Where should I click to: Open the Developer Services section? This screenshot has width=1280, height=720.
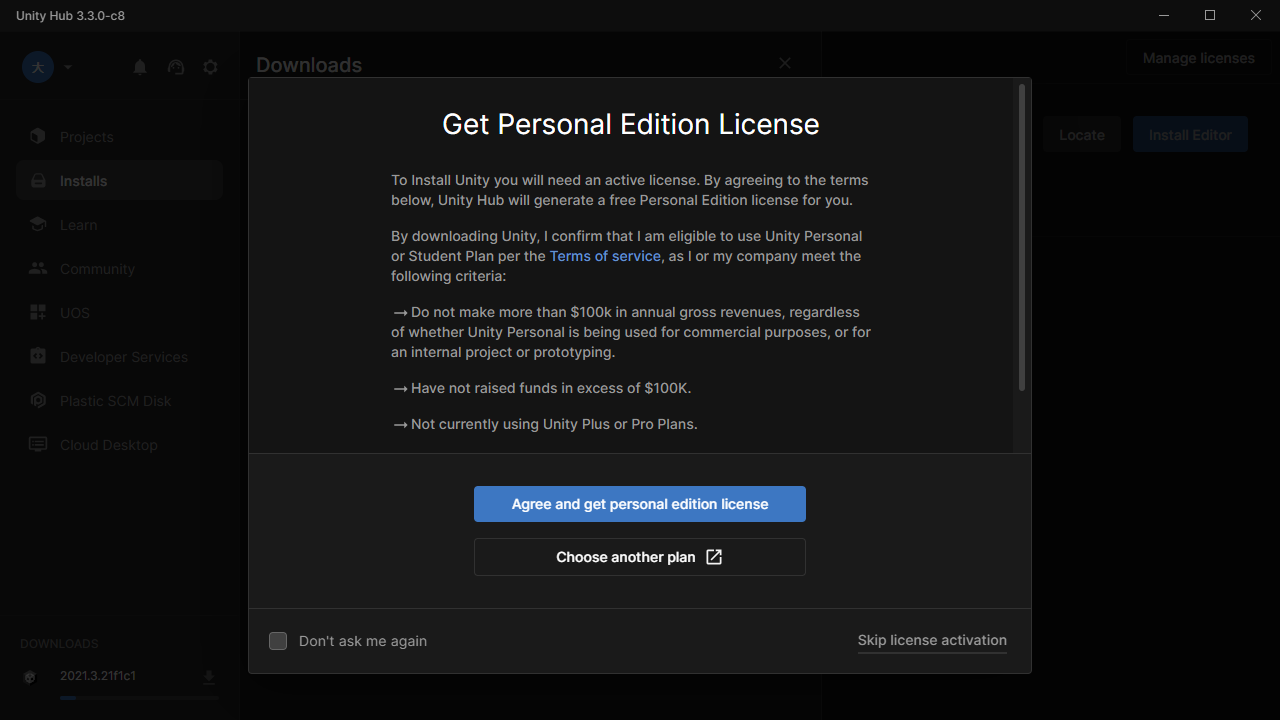(x=123, y=357)
